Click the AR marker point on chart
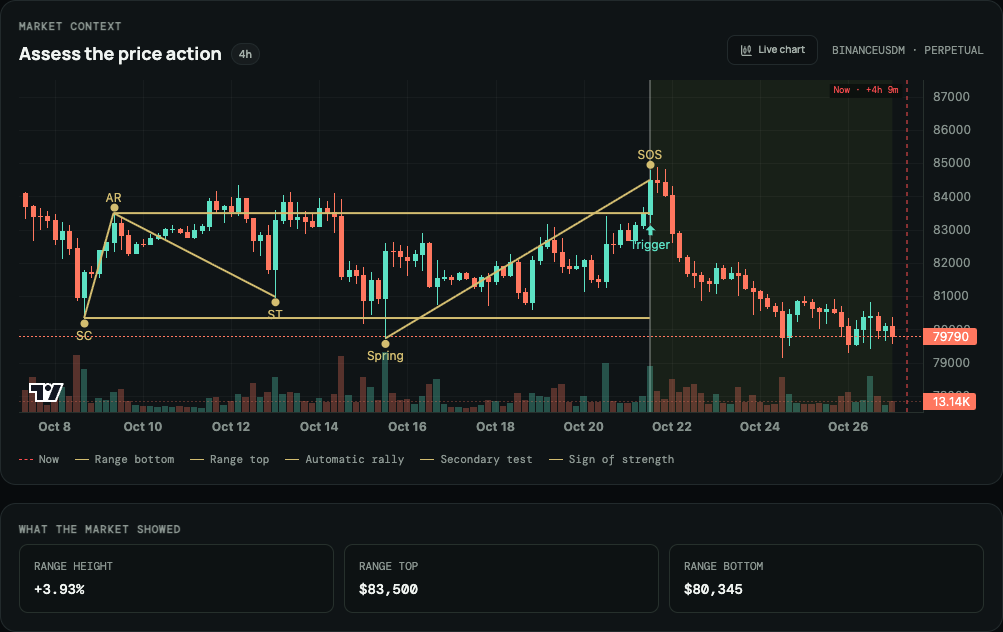 [x=115, y=207]
